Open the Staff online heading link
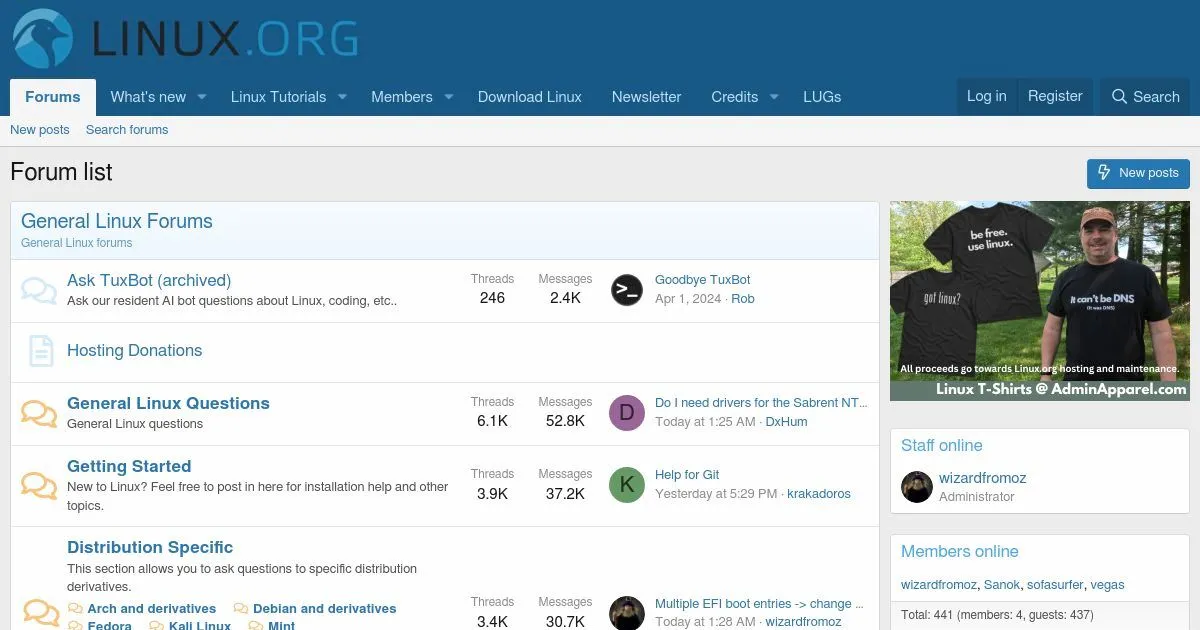The width and height of the screenshot is (1200, 630). (942, 446)
